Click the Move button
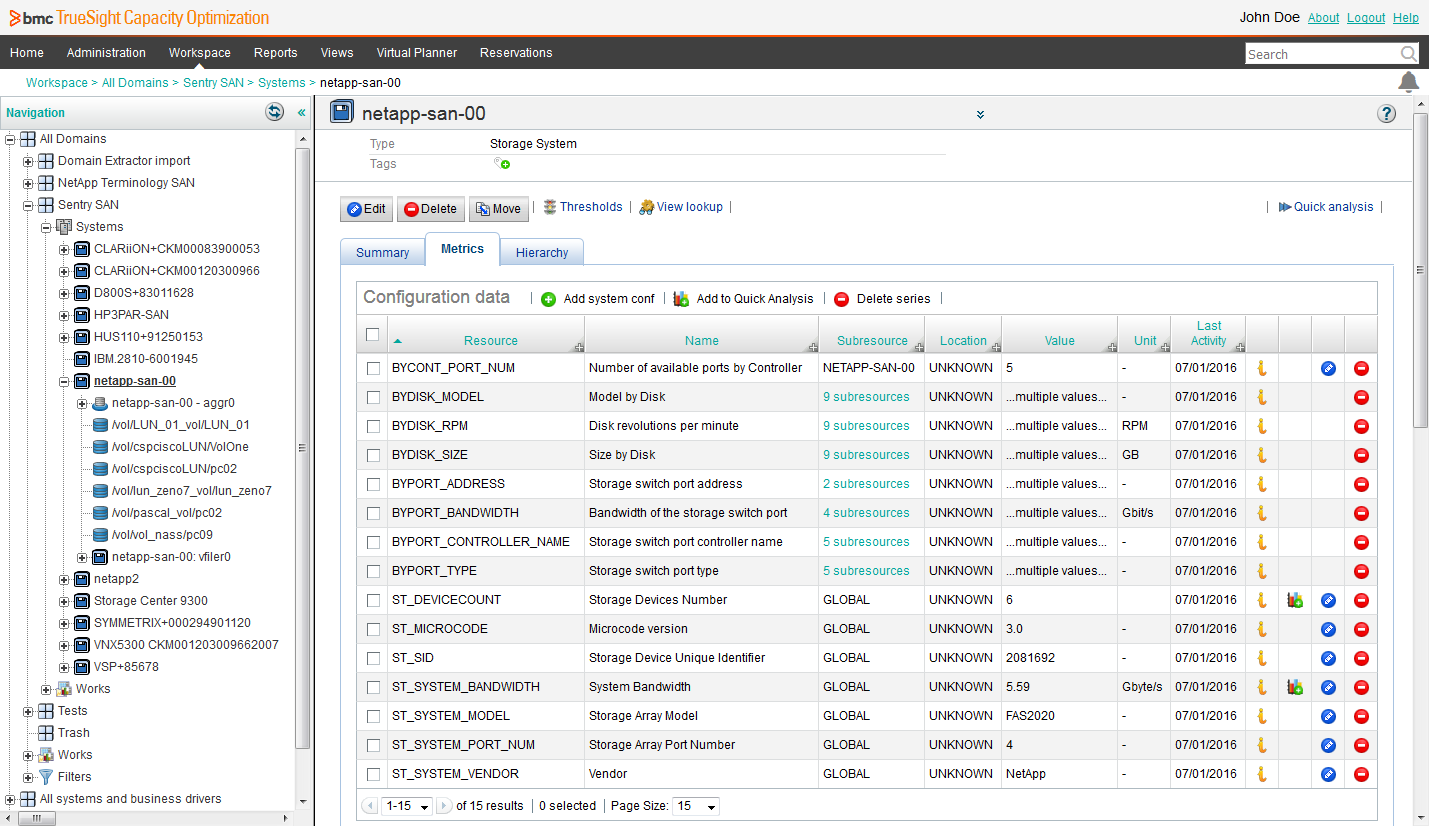This screenshot has width=1429, height=826. coord(498,209)
